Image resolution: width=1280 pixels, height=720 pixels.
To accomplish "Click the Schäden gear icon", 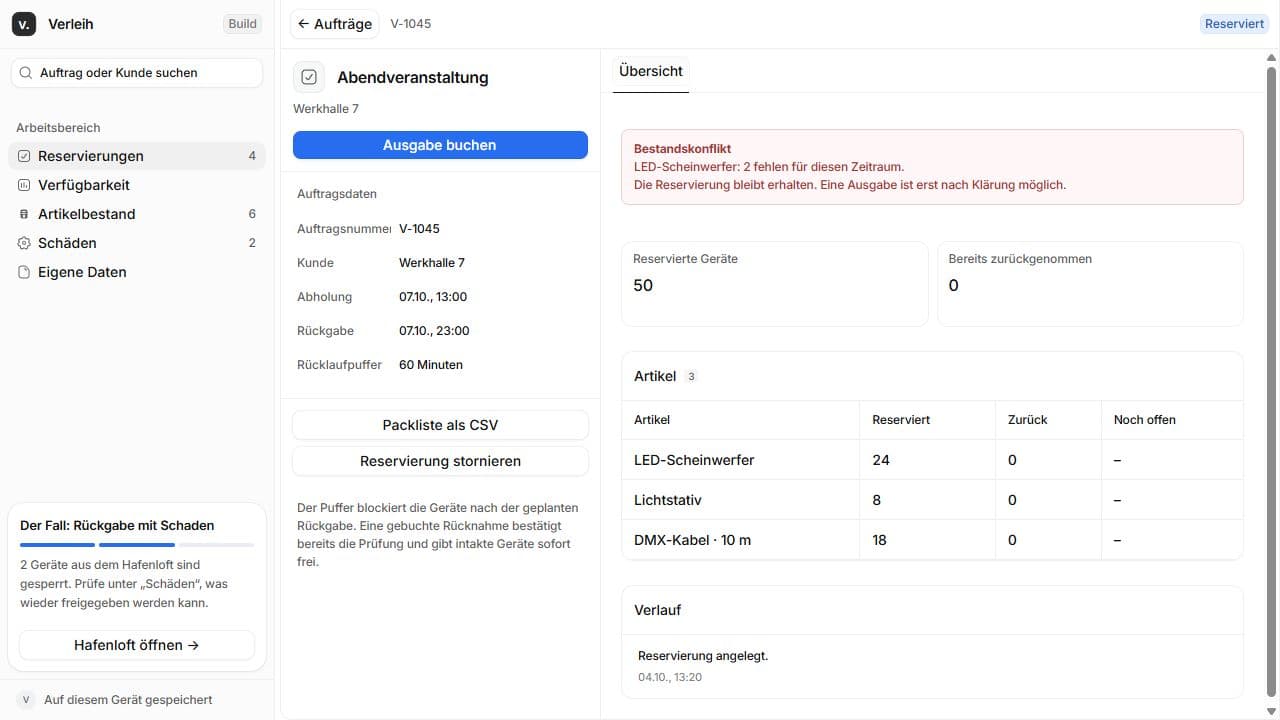I will pos(24,243).
